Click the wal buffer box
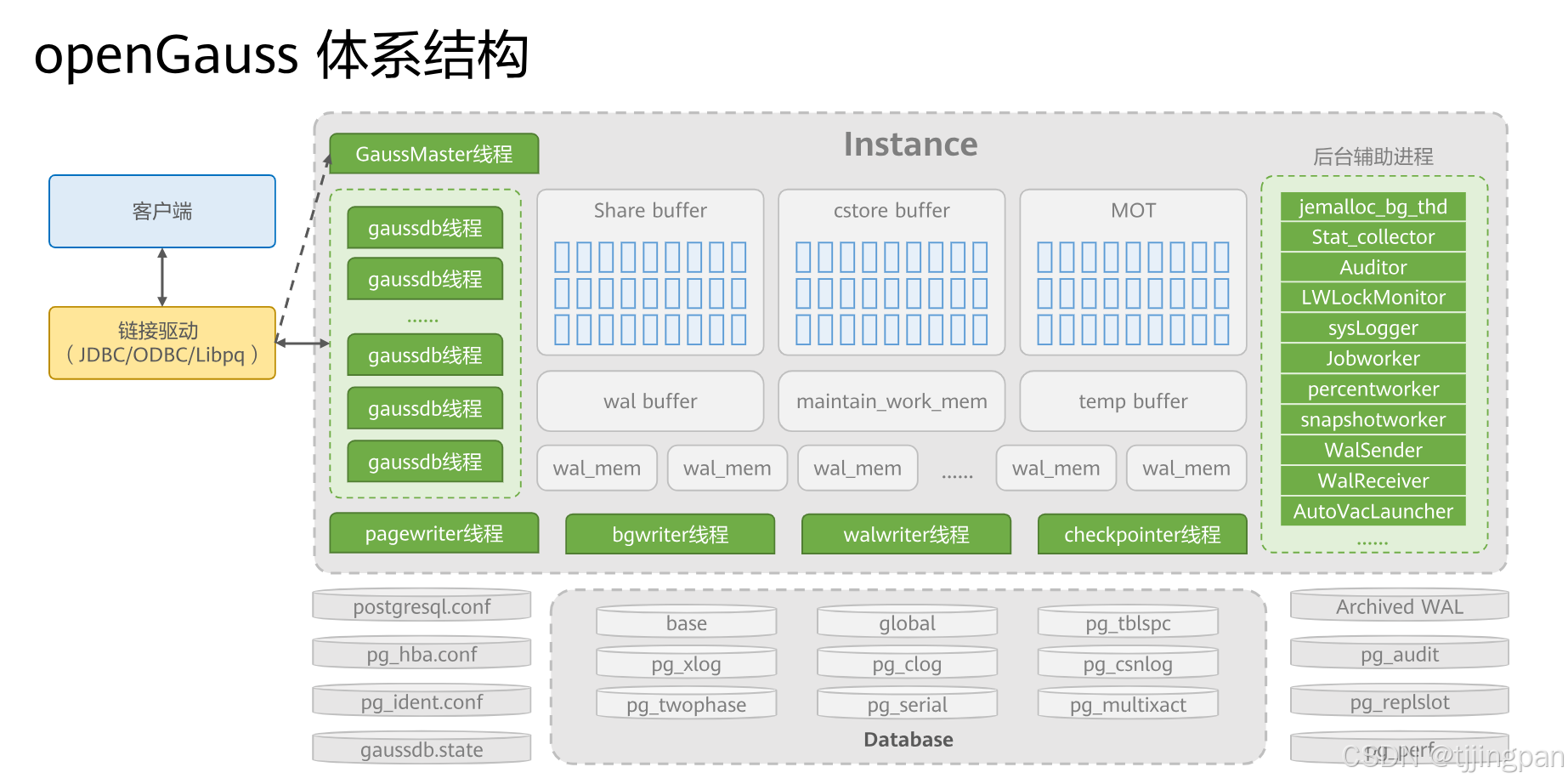Image resolution: width=1568 pixels, height=784 pixels. 650,401
